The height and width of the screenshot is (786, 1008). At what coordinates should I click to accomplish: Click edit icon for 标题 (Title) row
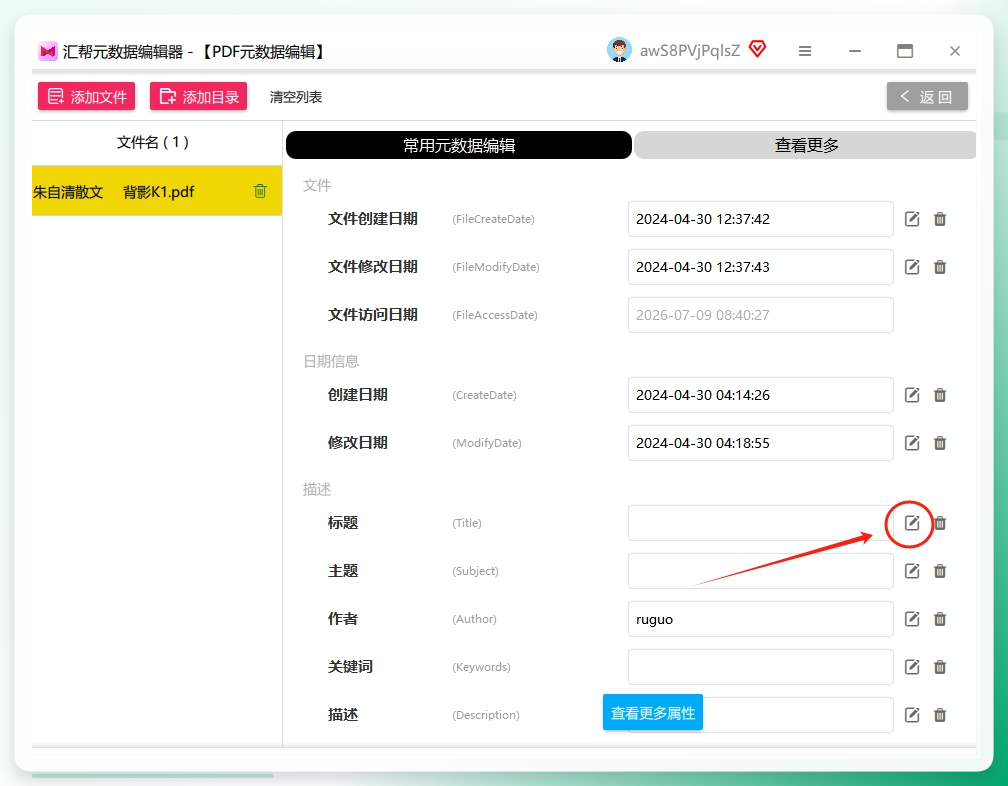912,523
